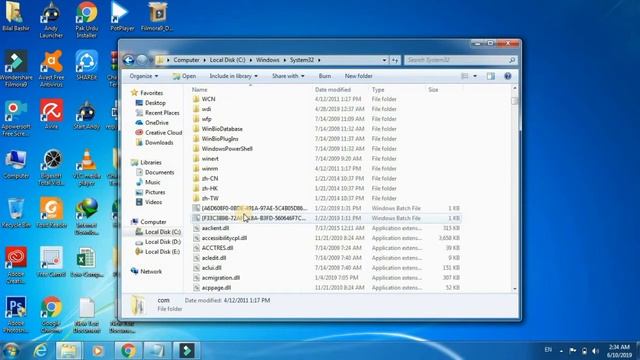Create a New folder
The width and height of the screenshot is (640, 360).
(358, 76)
